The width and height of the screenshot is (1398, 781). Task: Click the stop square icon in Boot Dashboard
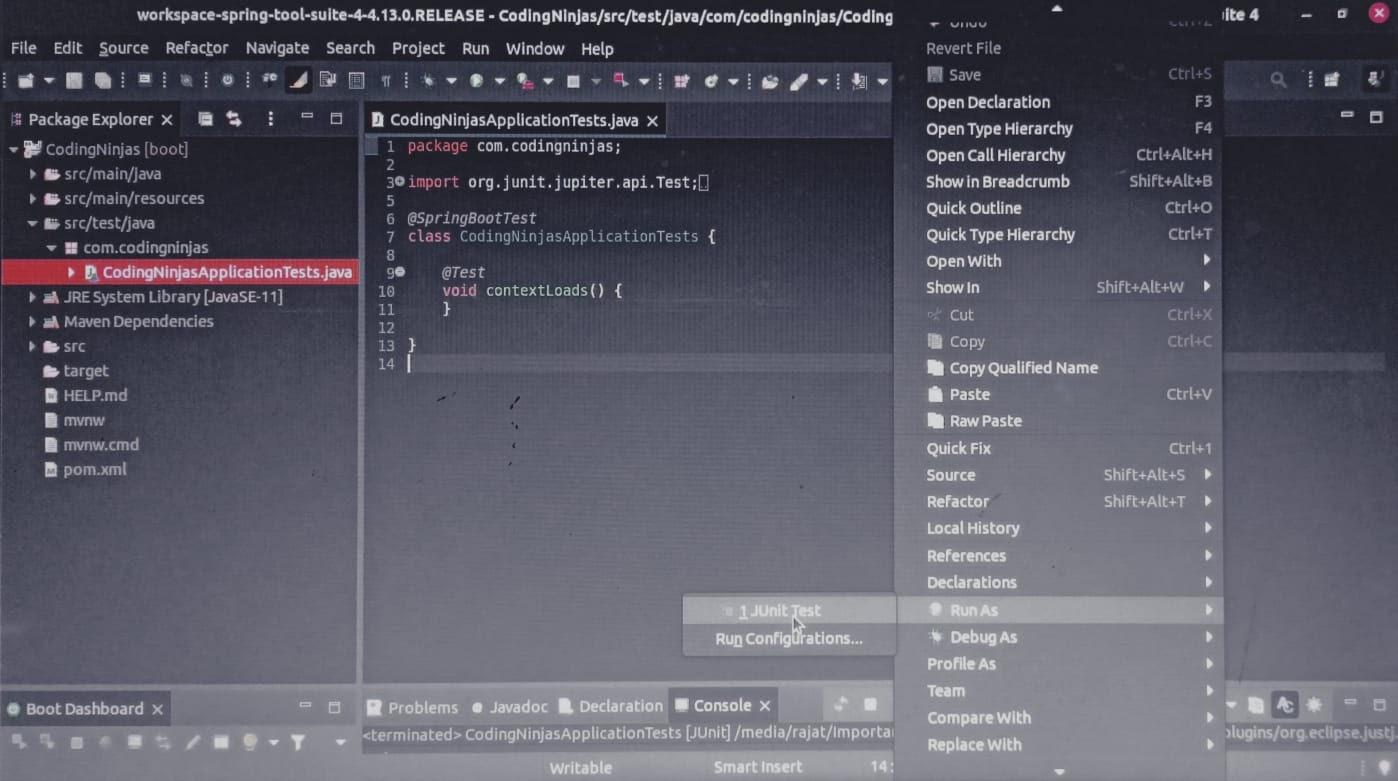click(76, 742)
